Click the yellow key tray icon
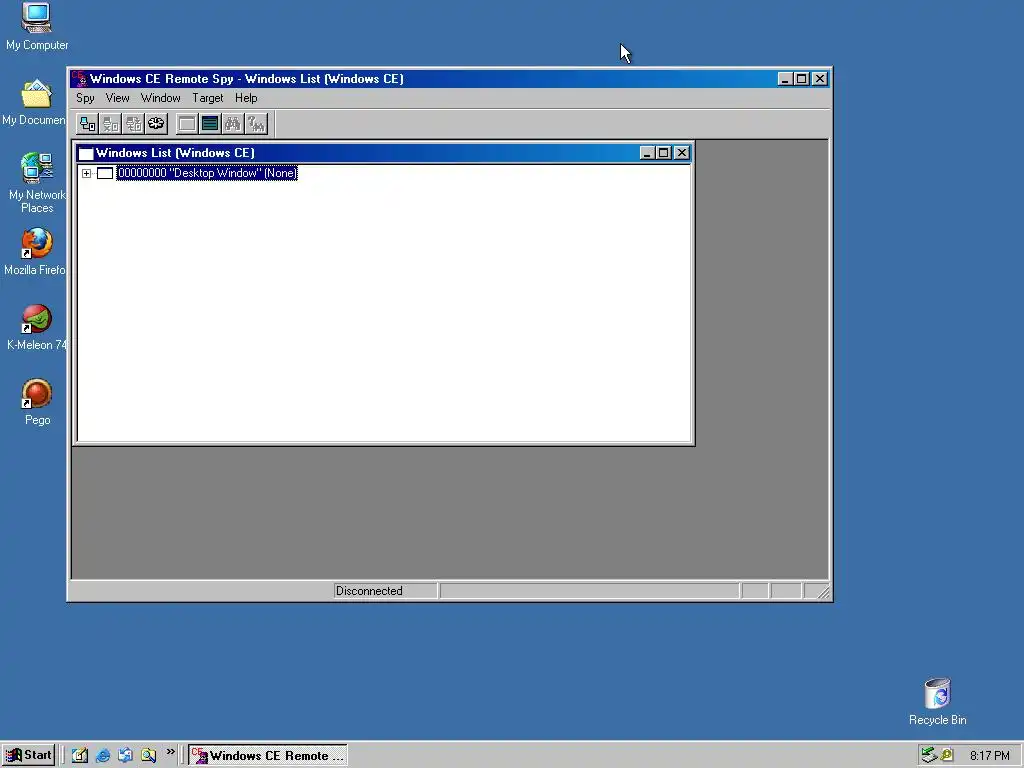The width and height of the screenshot is (1024, 768). coord(946,756)
